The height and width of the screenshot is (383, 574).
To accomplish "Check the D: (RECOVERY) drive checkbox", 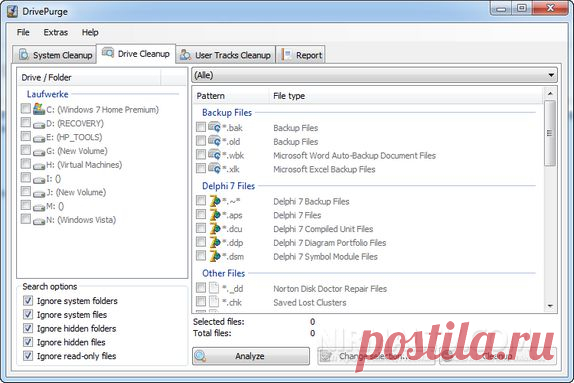I will pos(26,122).
